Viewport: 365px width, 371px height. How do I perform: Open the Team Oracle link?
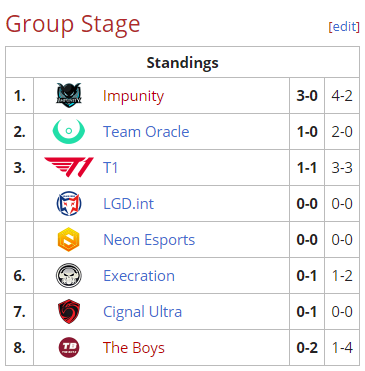[146, 132]
